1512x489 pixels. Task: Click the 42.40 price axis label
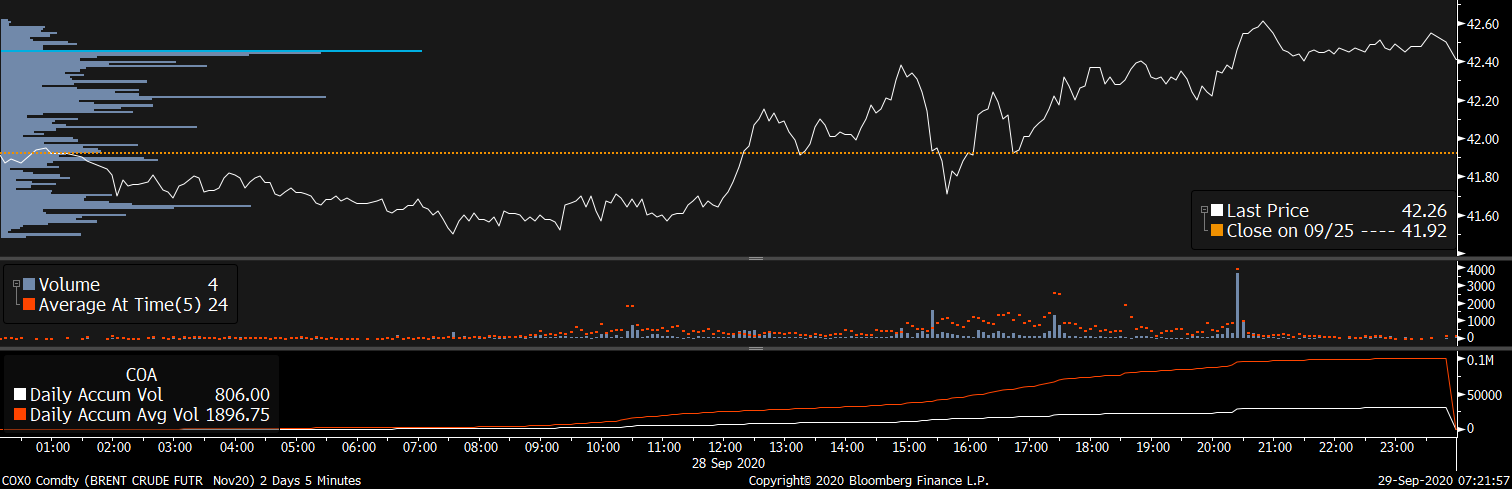coord(1481,62)
